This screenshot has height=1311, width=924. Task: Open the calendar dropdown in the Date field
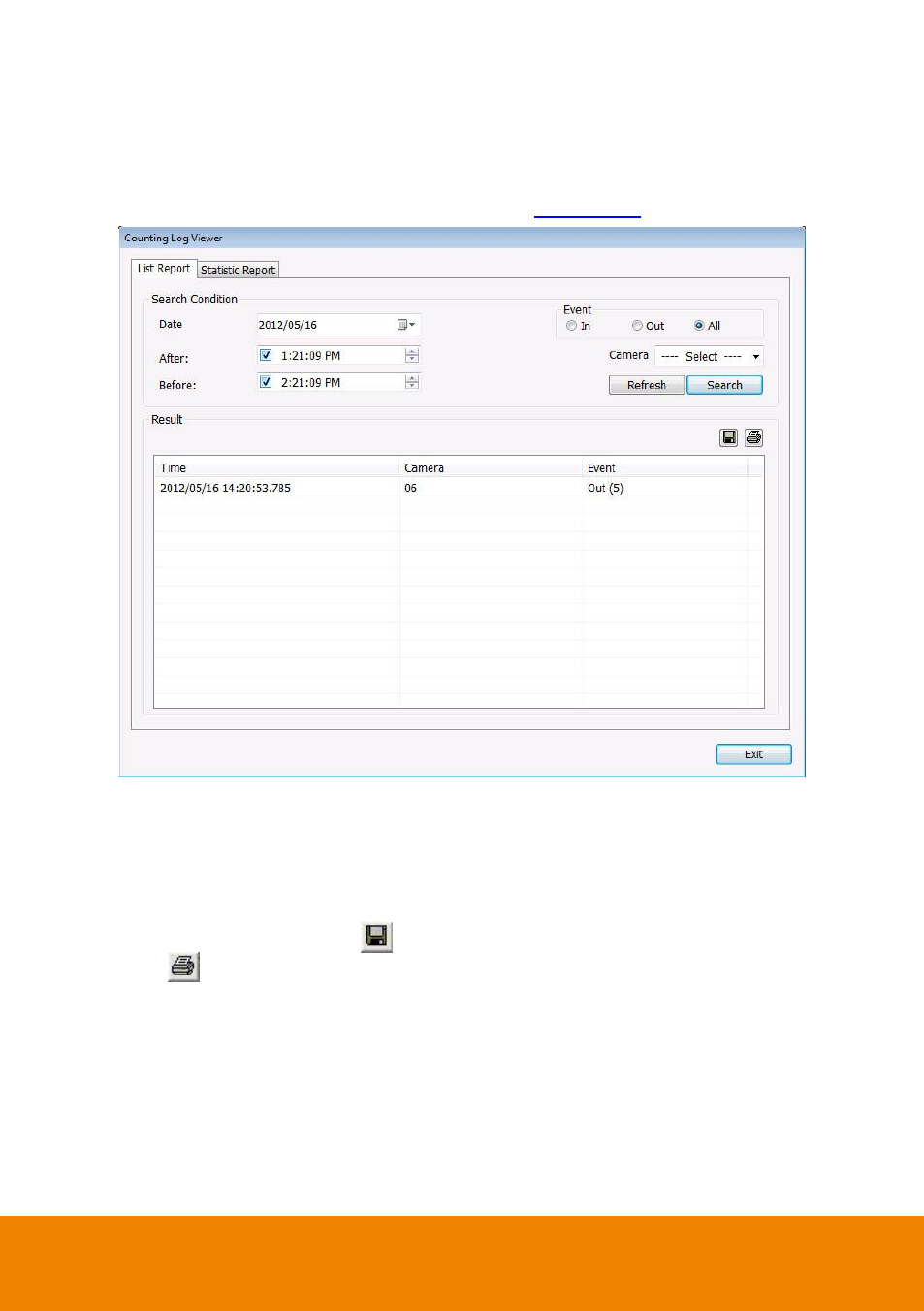tap(406, 325)
